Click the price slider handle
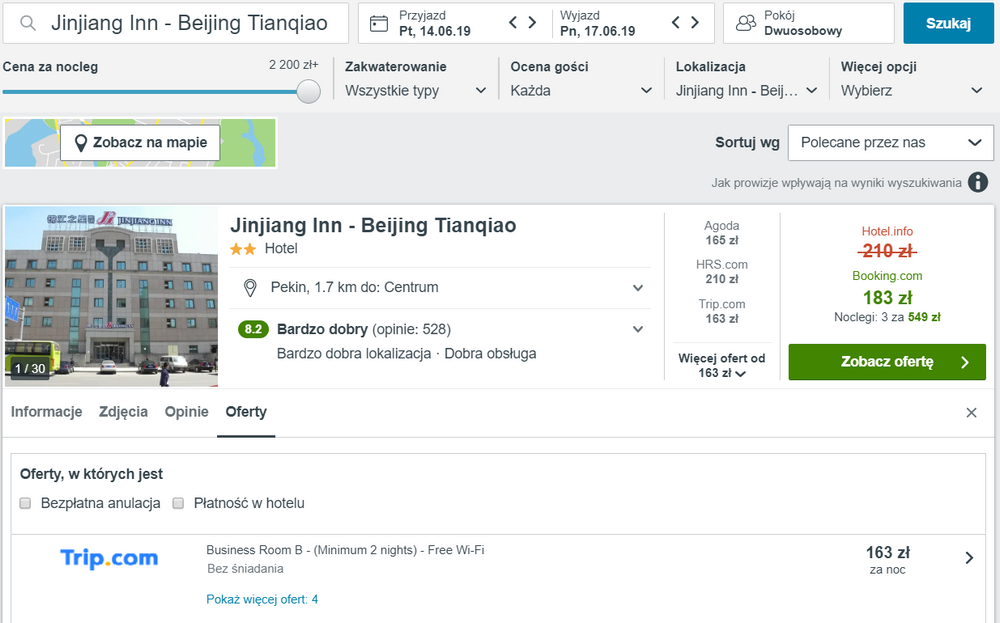Screen dimensions: 1000x623 [x=309, y=91]
